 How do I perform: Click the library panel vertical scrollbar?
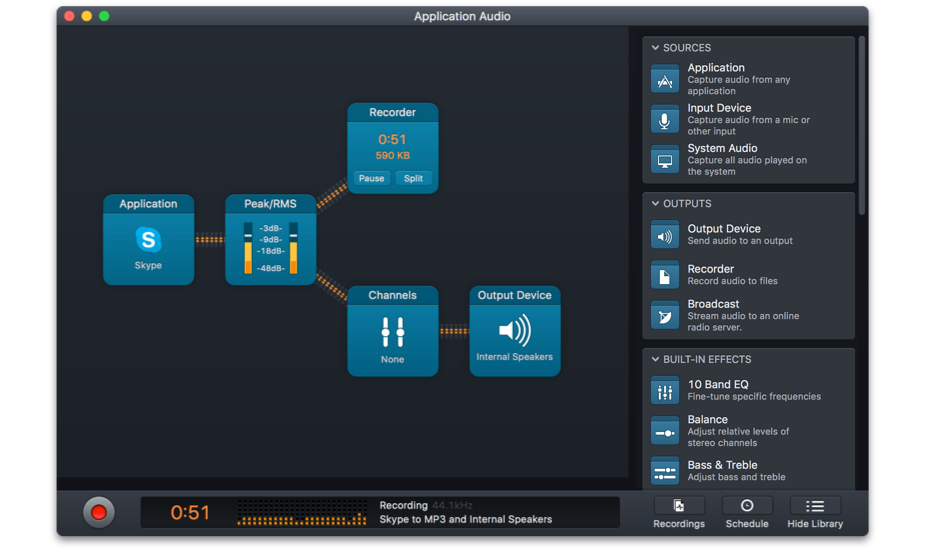tap(862, 125)
